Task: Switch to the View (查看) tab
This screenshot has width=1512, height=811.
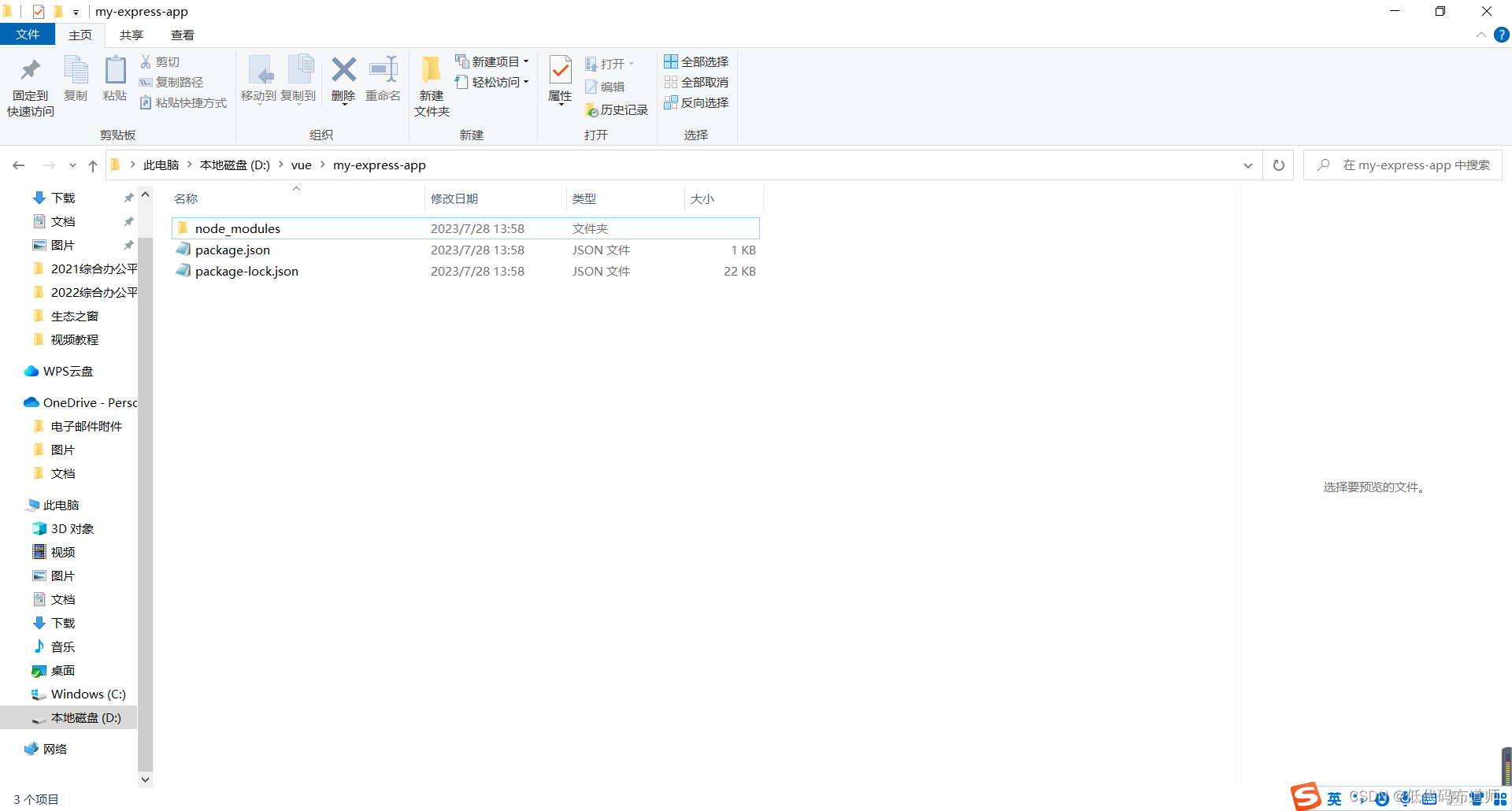Action: click(183, 35)
